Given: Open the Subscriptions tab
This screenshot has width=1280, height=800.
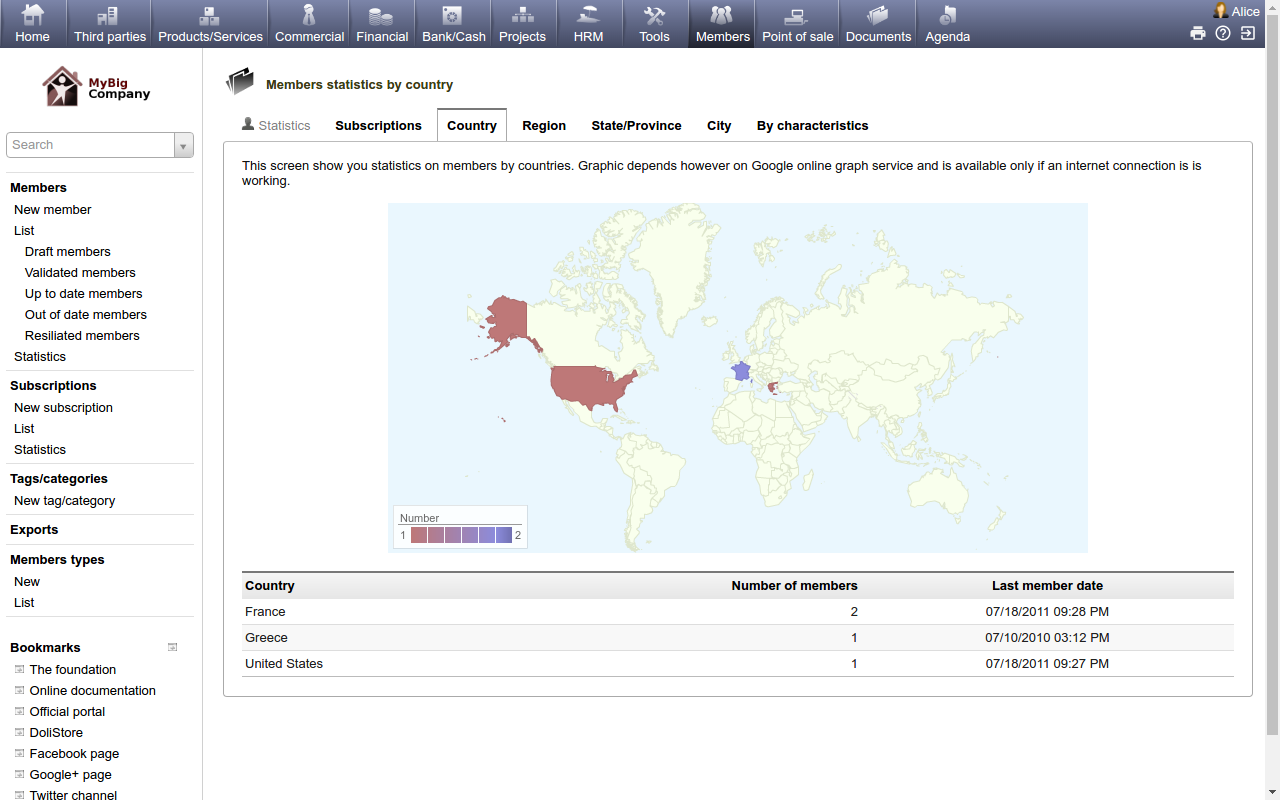Looking at the screenshot, I should (x=378, y=126).
